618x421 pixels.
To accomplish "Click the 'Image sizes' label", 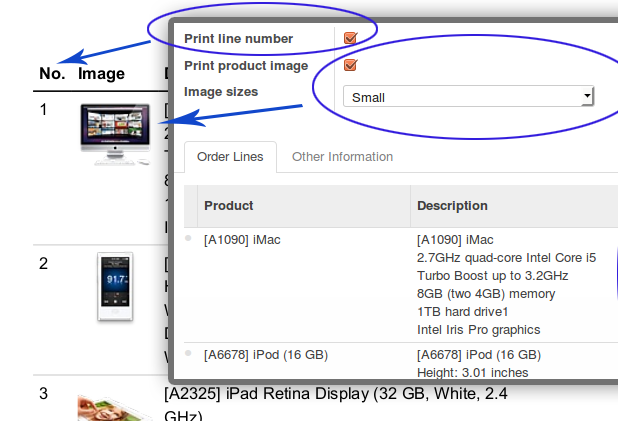I will tap(221, 92).
